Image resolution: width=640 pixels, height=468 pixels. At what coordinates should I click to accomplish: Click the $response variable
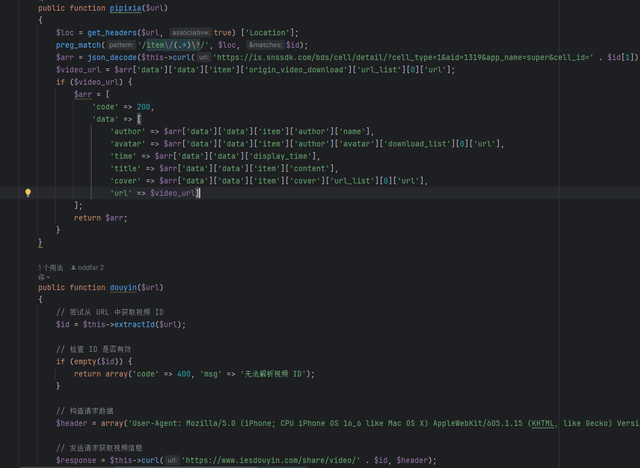tap(76, 460)
